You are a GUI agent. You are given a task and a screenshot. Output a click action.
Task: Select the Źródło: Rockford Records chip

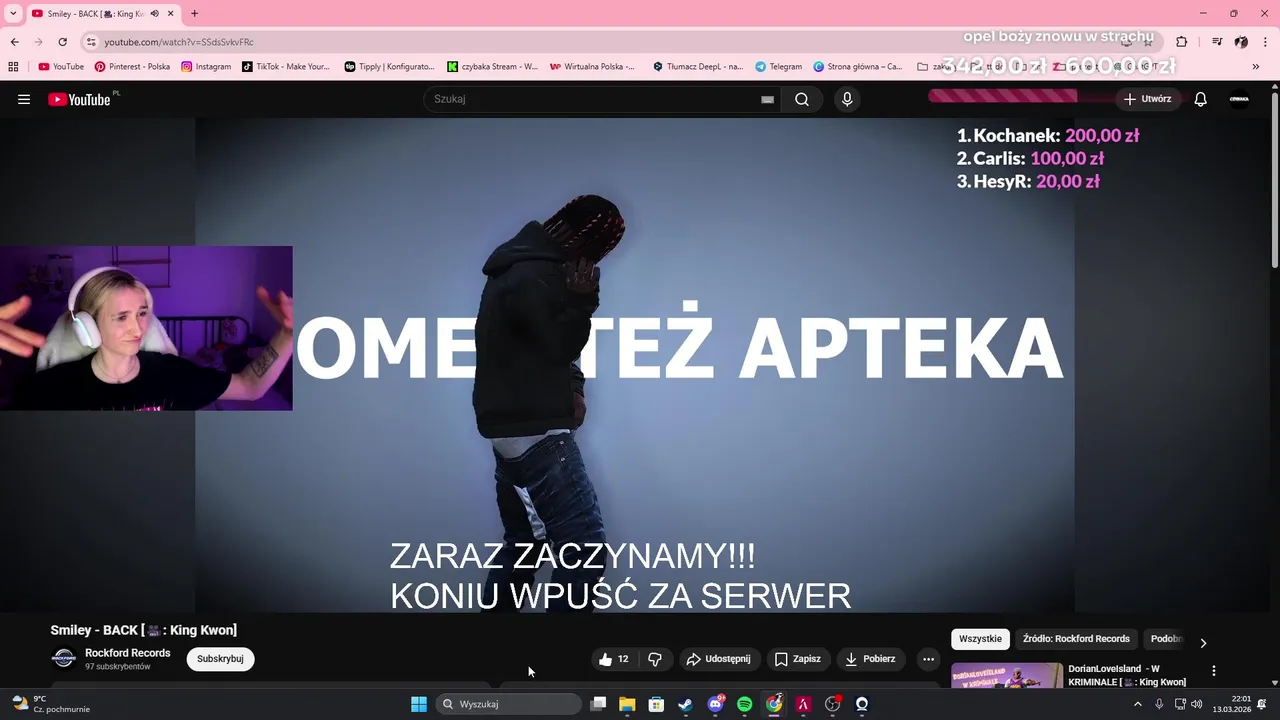pyautogui.click(x=1076, y=639)
